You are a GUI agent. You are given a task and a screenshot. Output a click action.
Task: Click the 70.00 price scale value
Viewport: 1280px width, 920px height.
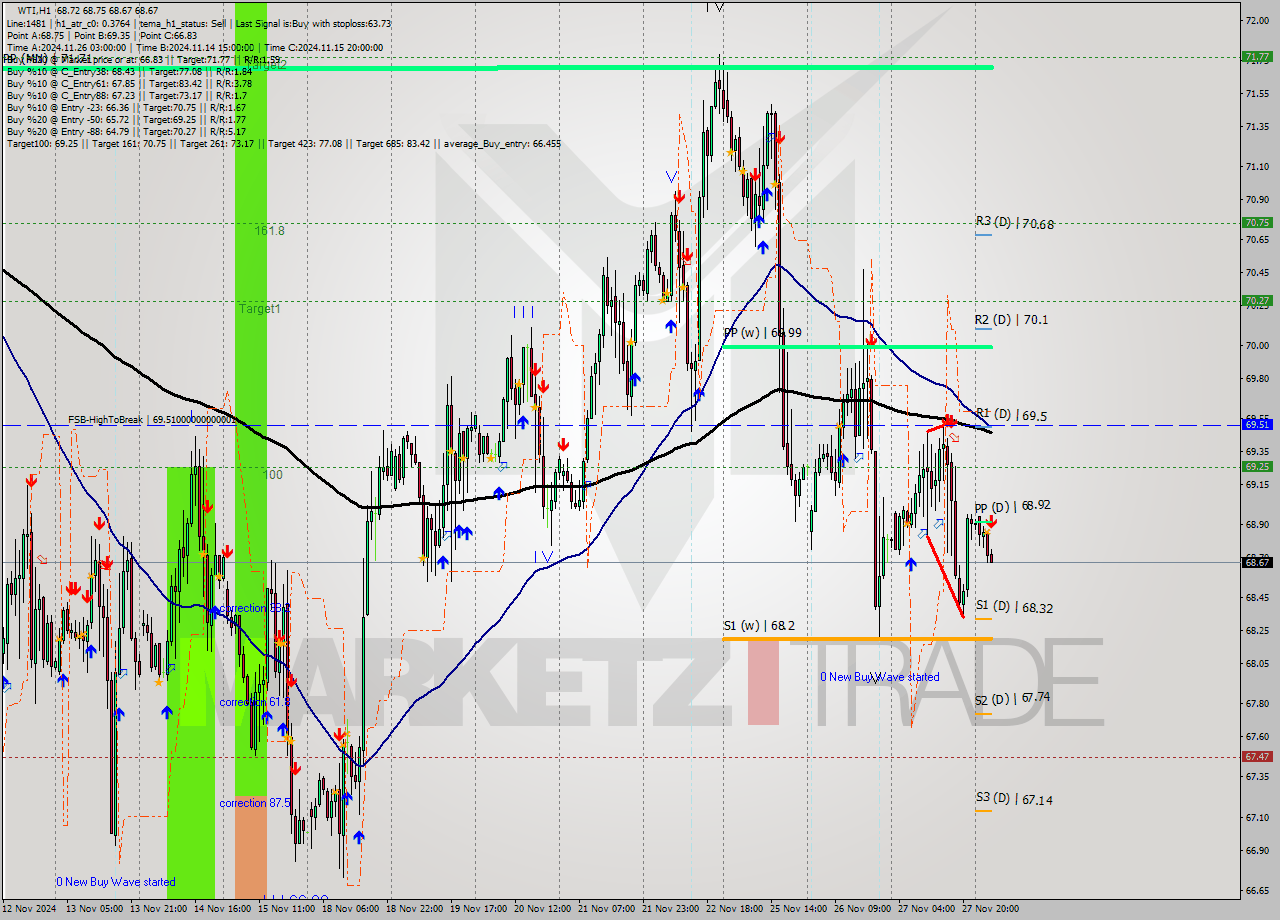pos(1257,346)
